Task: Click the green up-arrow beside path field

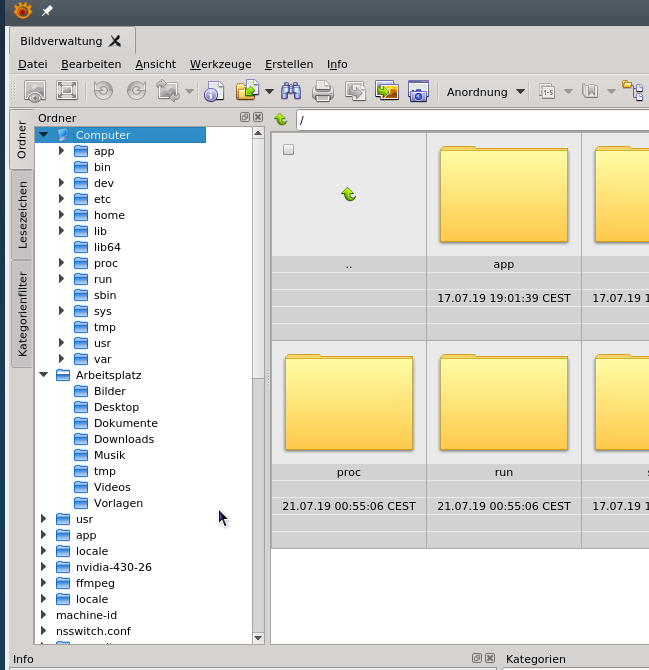Action: pyautogui.click(x=281, y=120)
